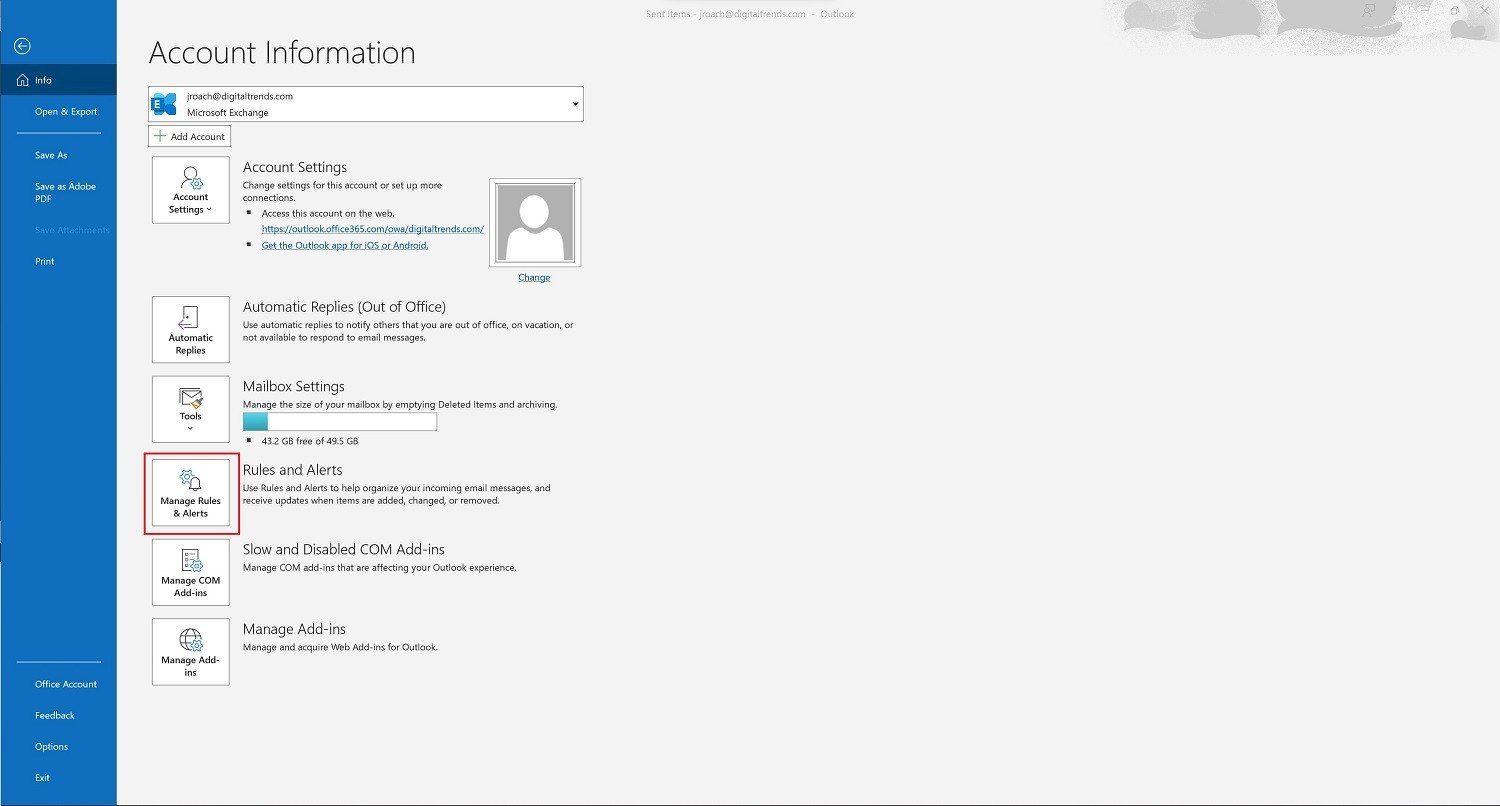Screen dimensions: 1500x806
Task: Open Office Account in the sidebar
Action: 66,684
